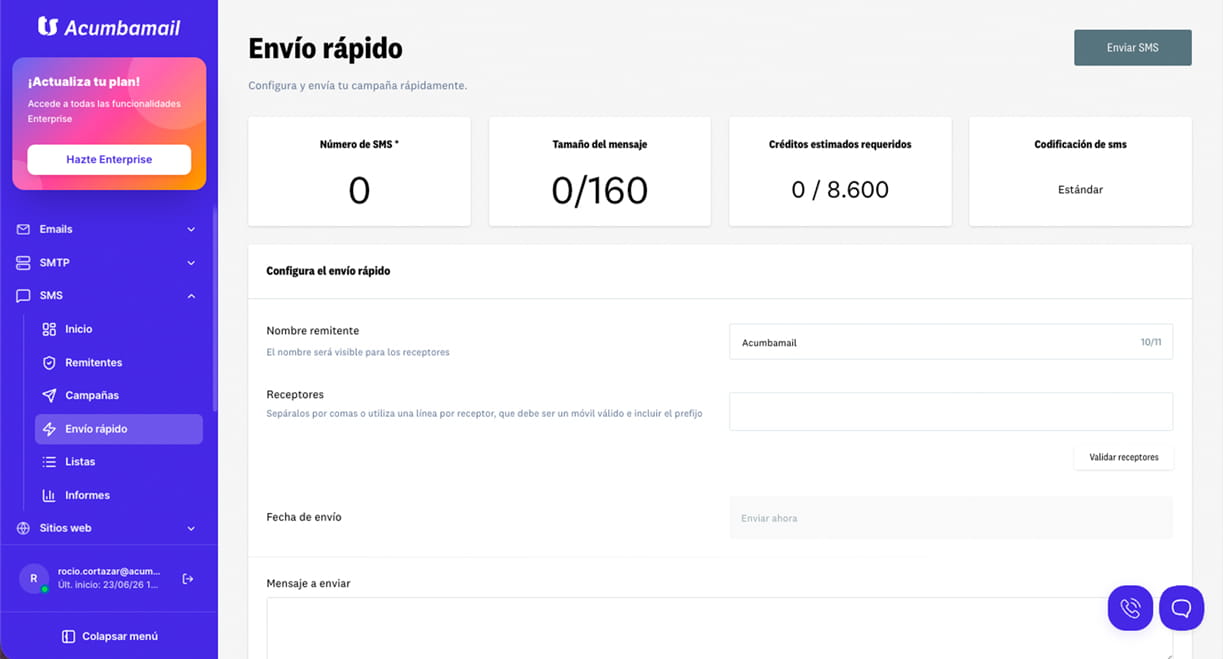Expand the Emails menu chevron
The width and height of the screenshot is (1223, 659).
(x=191, y=230)
